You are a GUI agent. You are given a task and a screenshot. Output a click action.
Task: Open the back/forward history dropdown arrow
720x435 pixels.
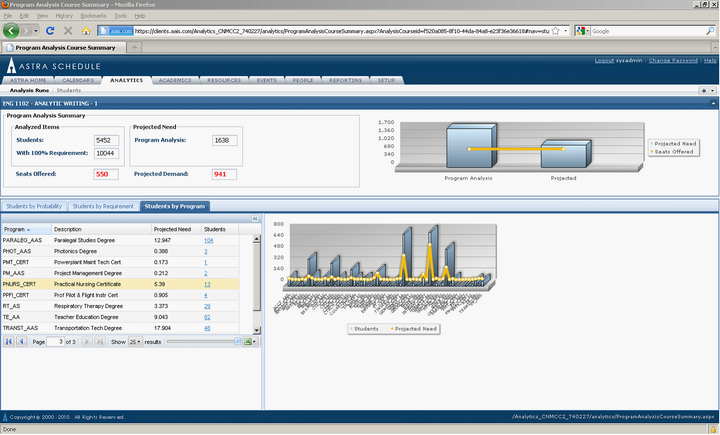[x=36, y=31]
